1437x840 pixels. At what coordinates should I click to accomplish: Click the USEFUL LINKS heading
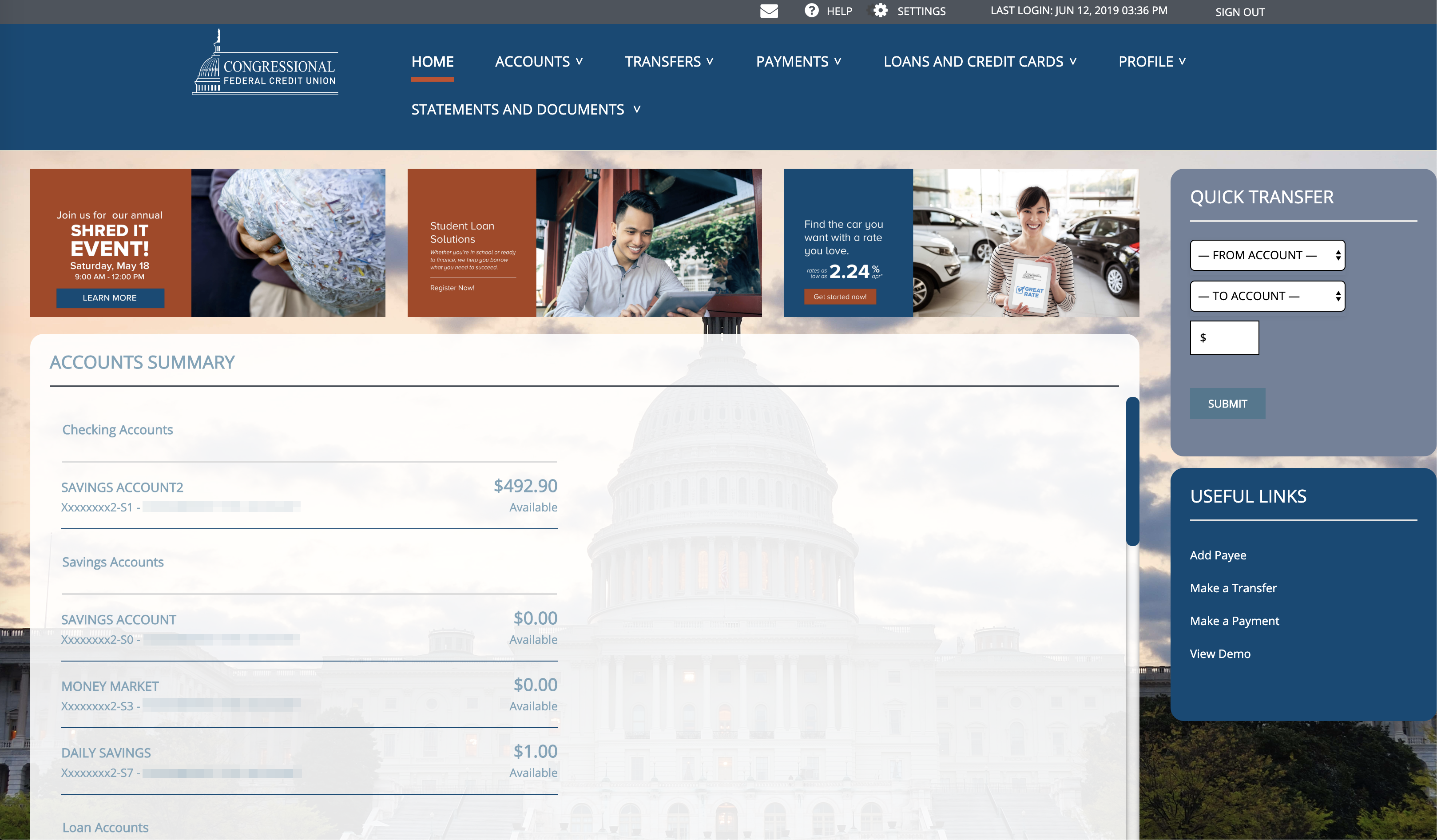pos(1248,497)
